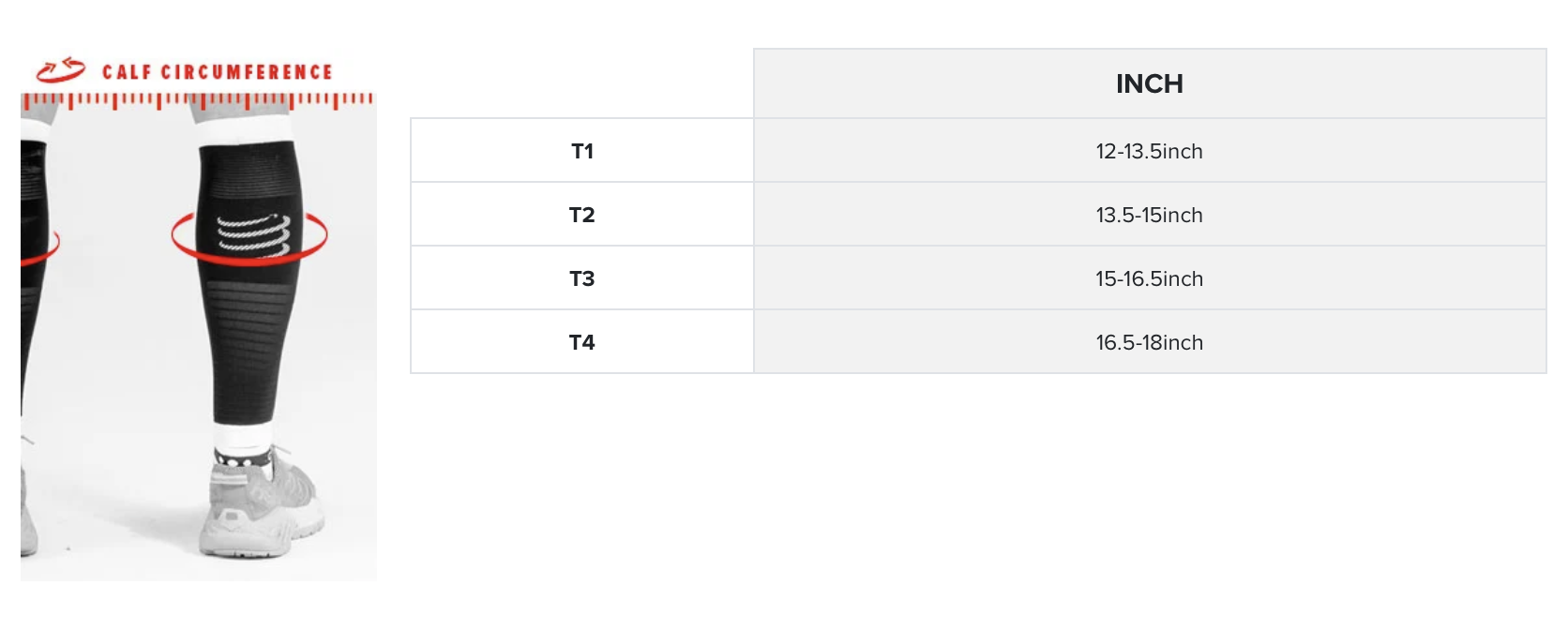Select the T2 size row label
Screen dimensions: 1568x630
(581, 215)
